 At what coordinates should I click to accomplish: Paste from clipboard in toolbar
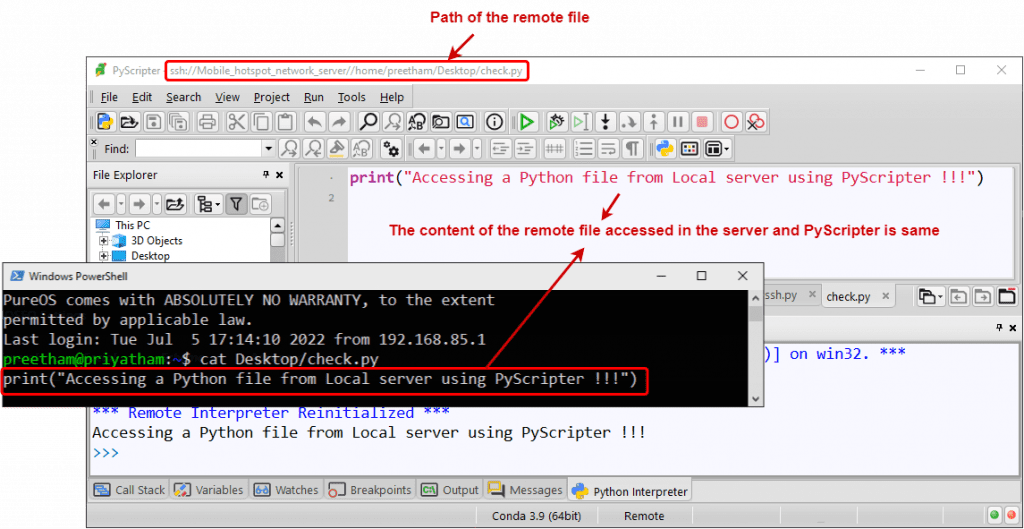point(285,121)
